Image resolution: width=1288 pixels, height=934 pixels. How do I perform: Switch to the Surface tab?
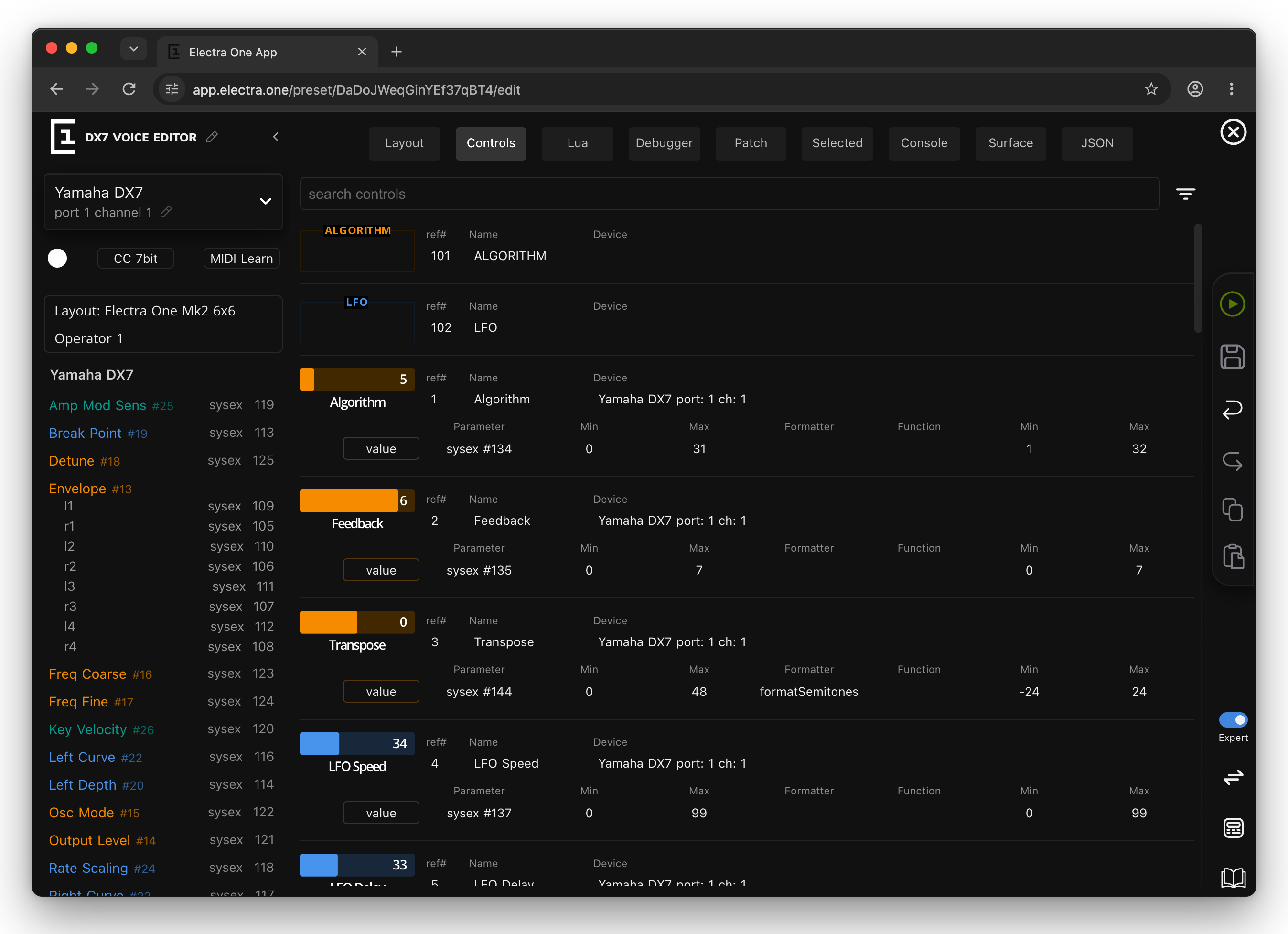[x=1010, y=143]
